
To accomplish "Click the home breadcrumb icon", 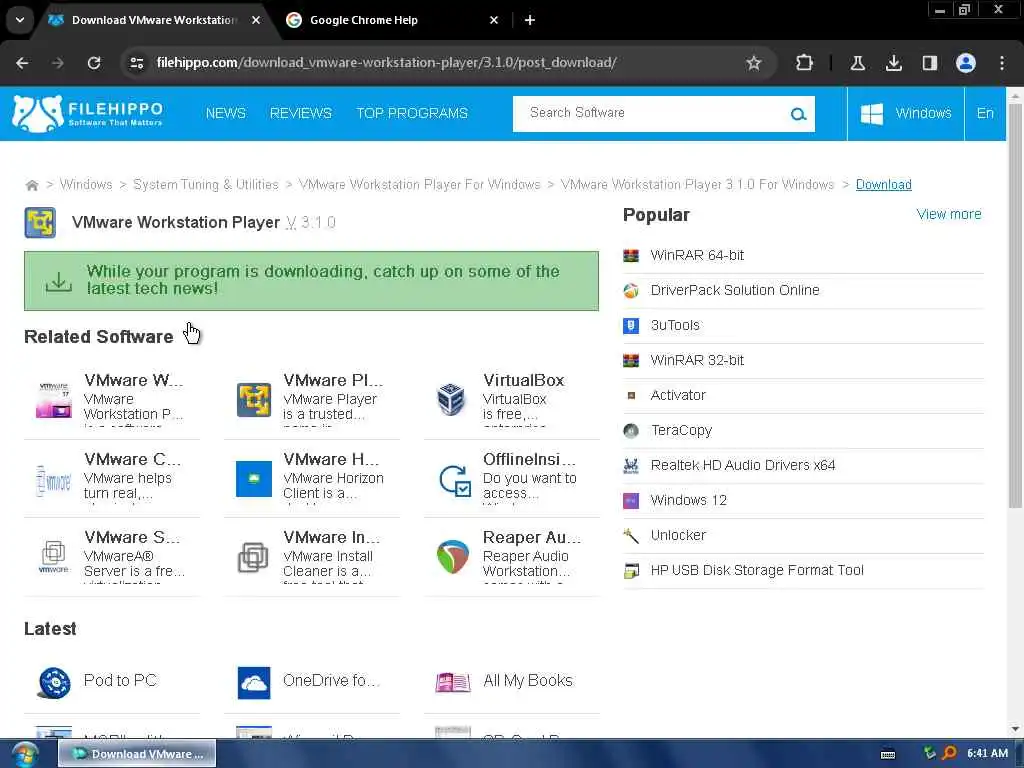I will pos(31,185).
